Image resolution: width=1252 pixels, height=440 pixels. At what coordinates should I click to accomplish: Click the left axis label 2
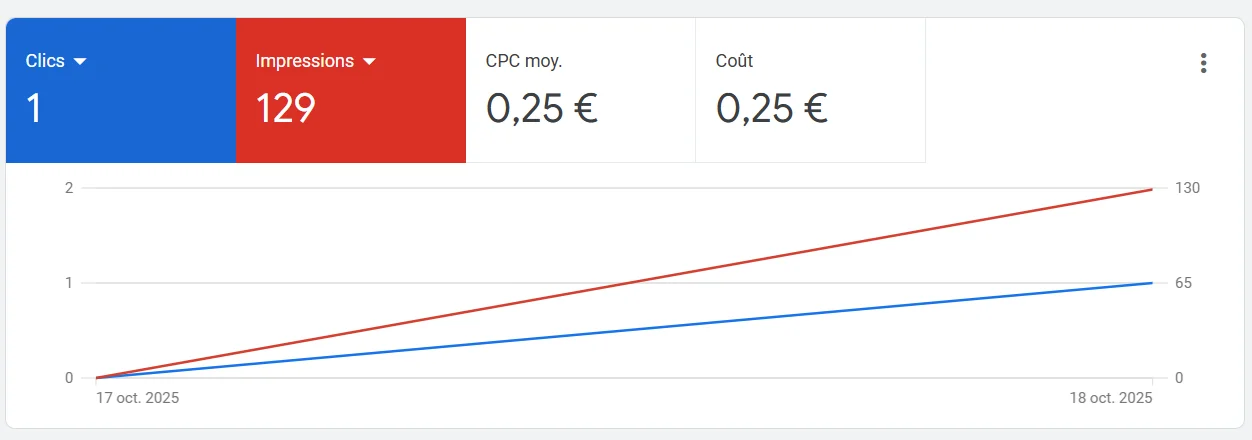click(69, 188)
